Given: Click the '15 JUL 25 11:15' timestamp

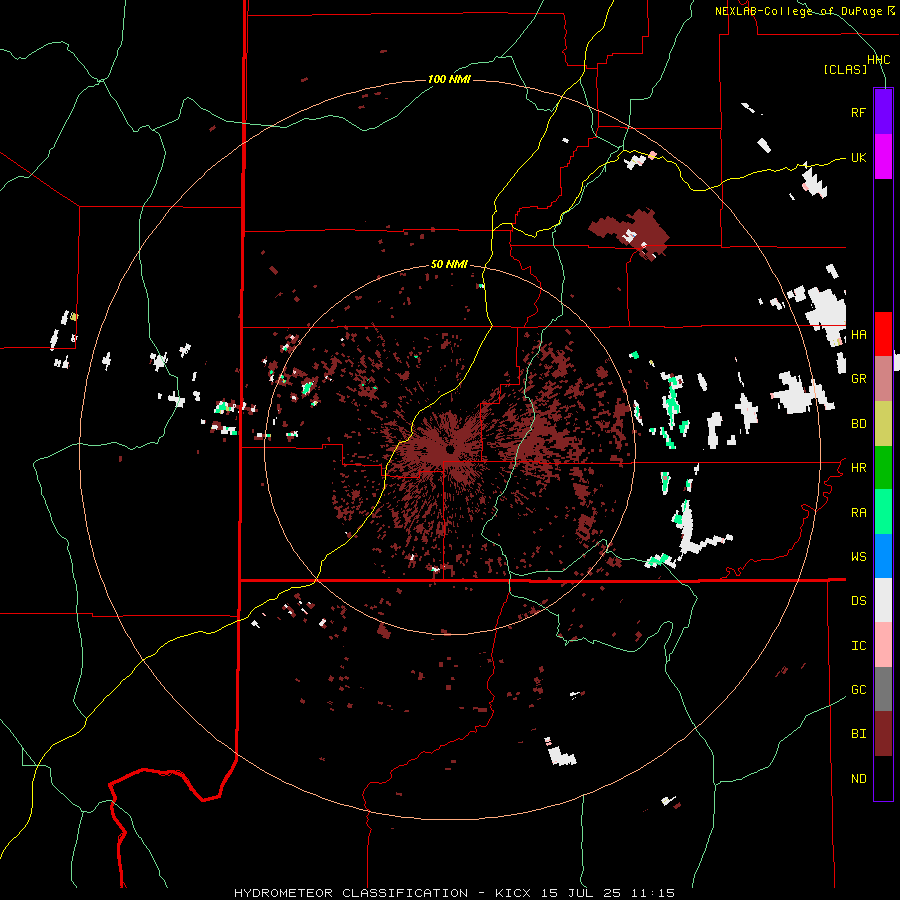Looking at the screenshot, I should [607, 893].
